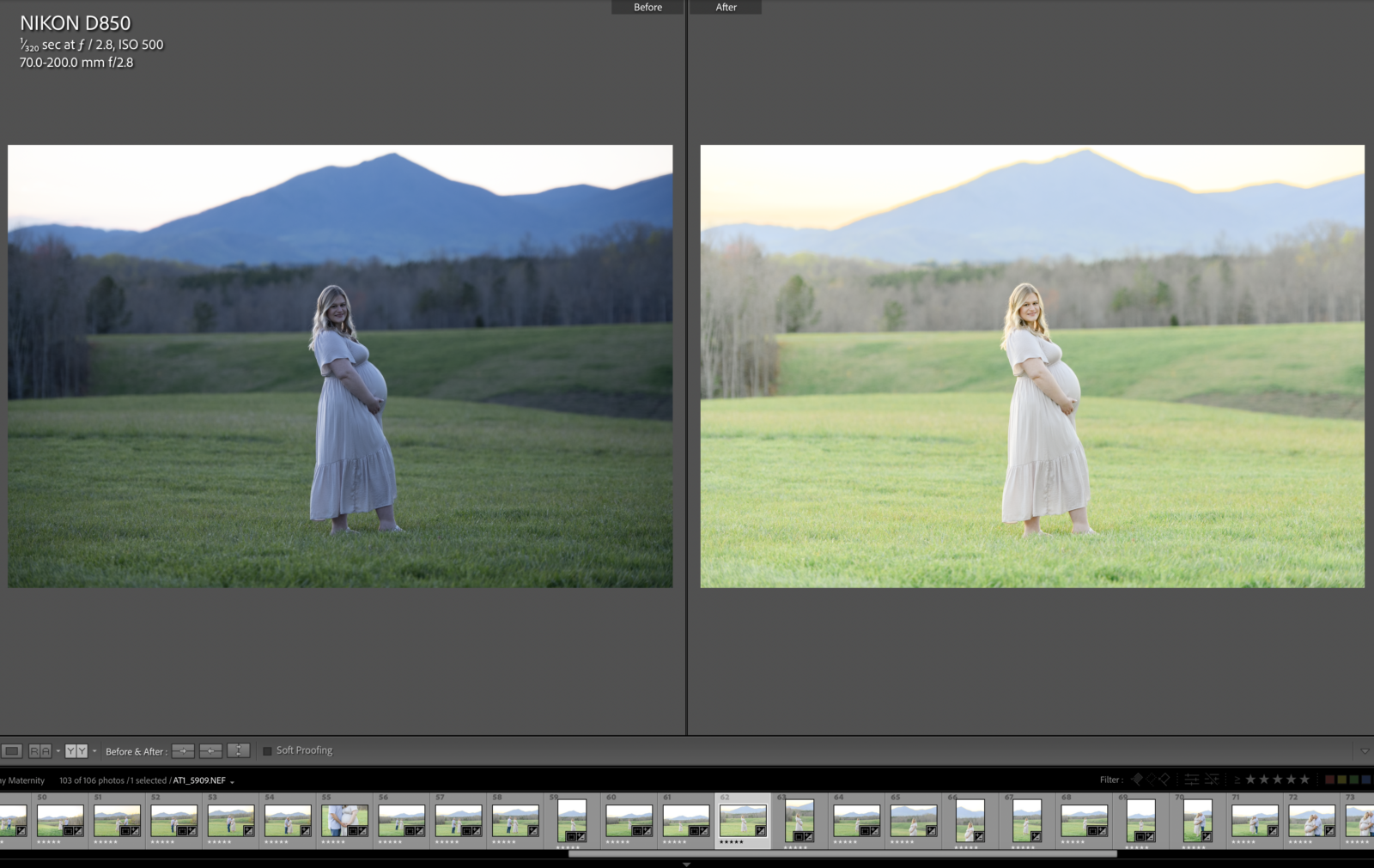This screenshot has height=868, width=1374.
Task: Toggle the rejected flag filter
Action: pyautogui.click(x=1165, y=780)
